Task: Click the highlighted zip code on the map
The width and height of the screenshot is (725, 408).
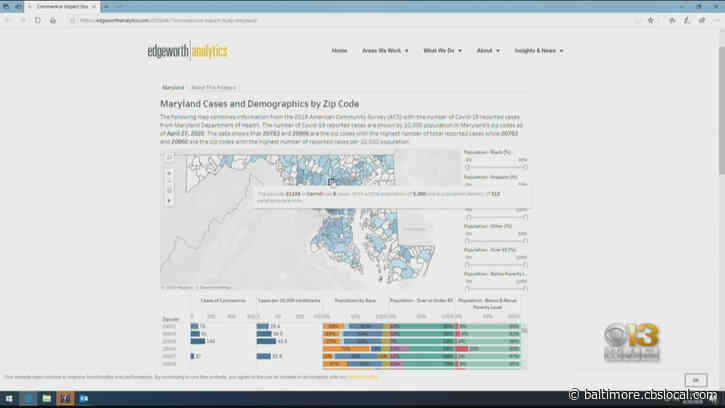Action: pos(331,182)
